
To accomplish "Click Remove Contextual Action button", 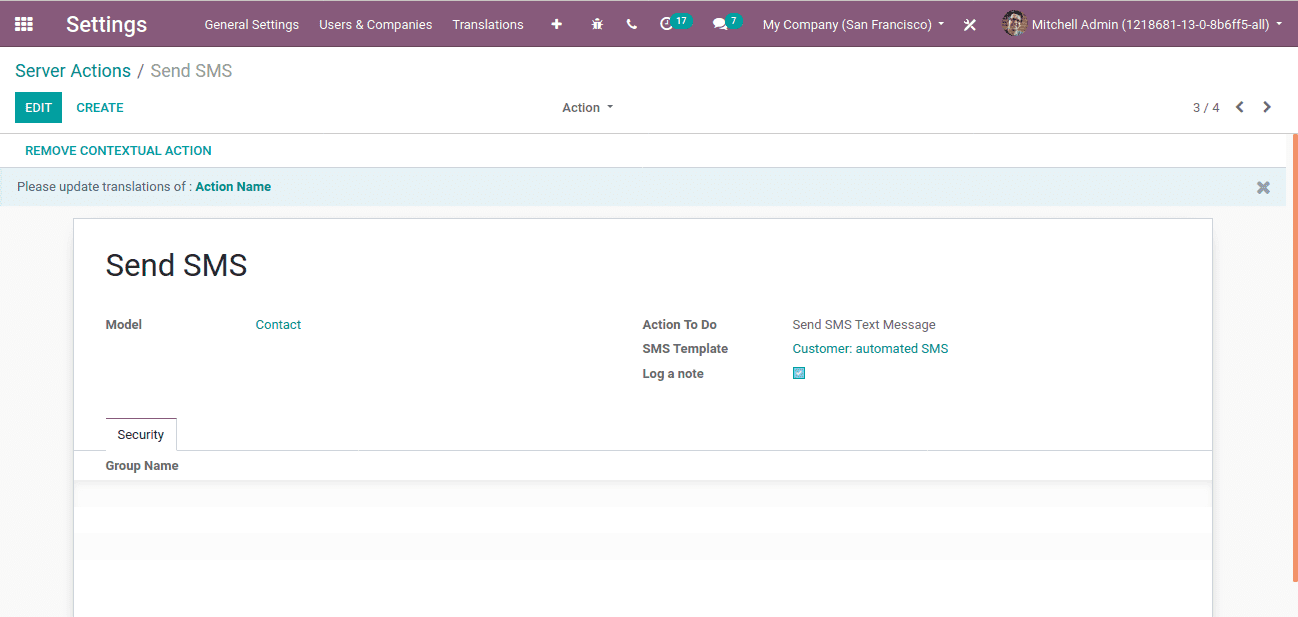I will click(x=118, y=151).
